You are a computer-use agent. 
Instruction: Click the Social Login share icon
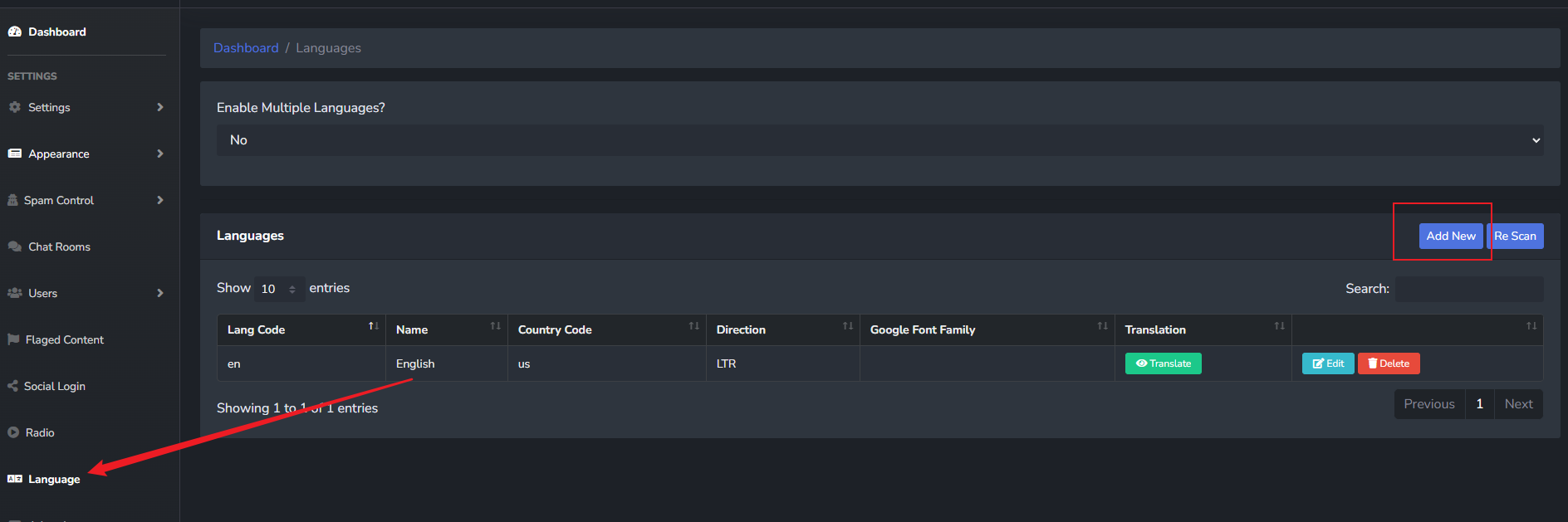coord(12,386)
